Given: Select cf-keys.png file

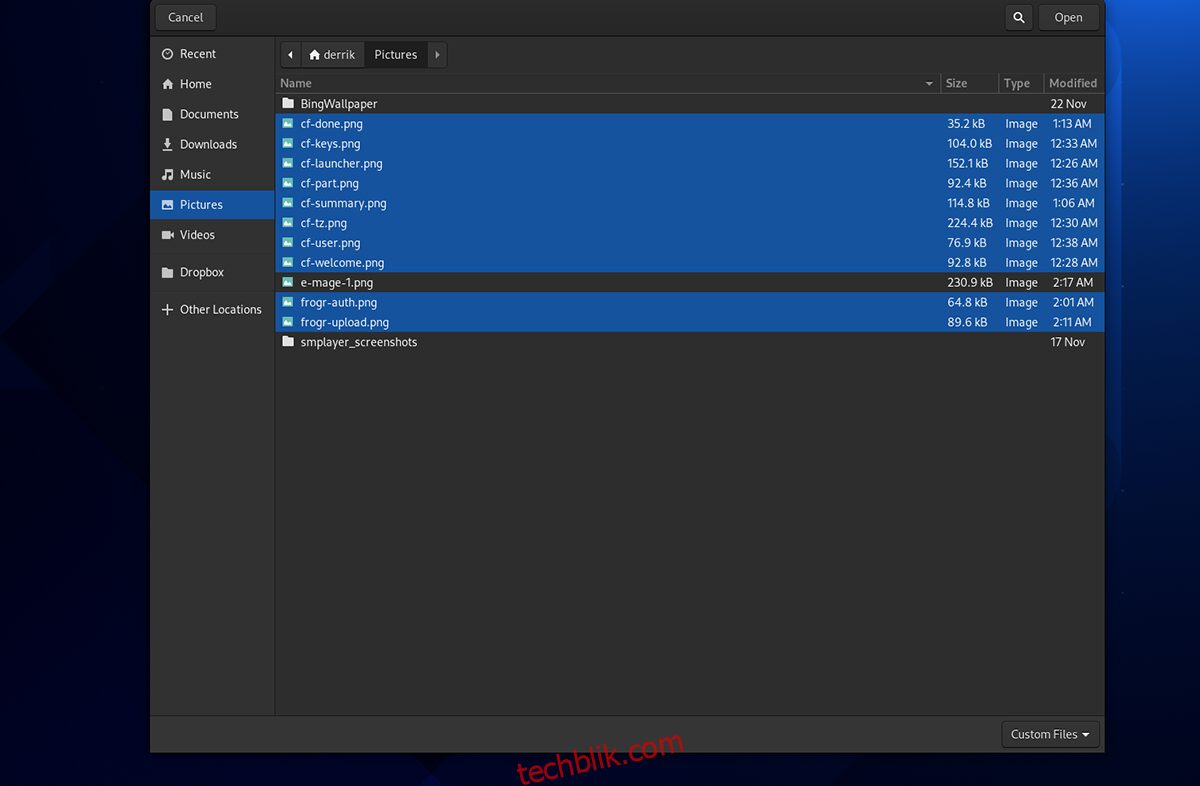Looking at the screenshot, I should click(690, 144).
